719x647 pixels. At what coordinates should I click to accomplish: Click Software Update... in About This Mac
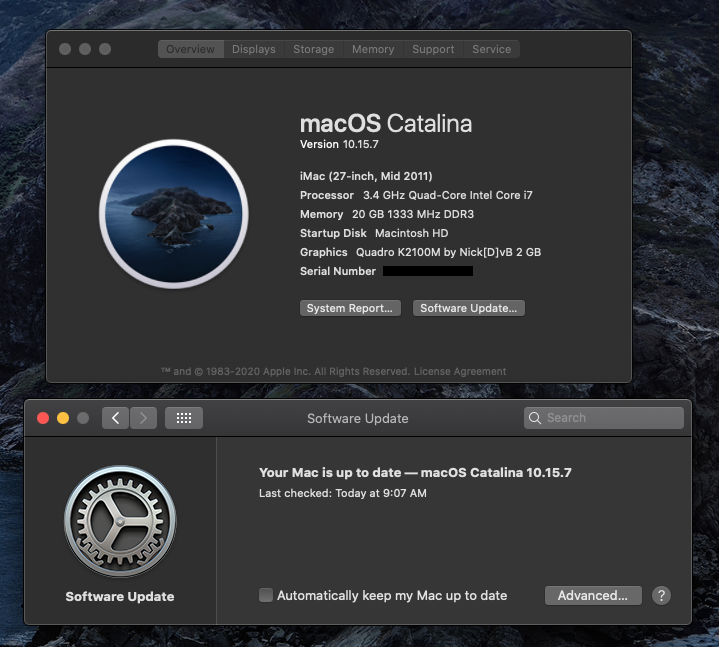(469, 308)
